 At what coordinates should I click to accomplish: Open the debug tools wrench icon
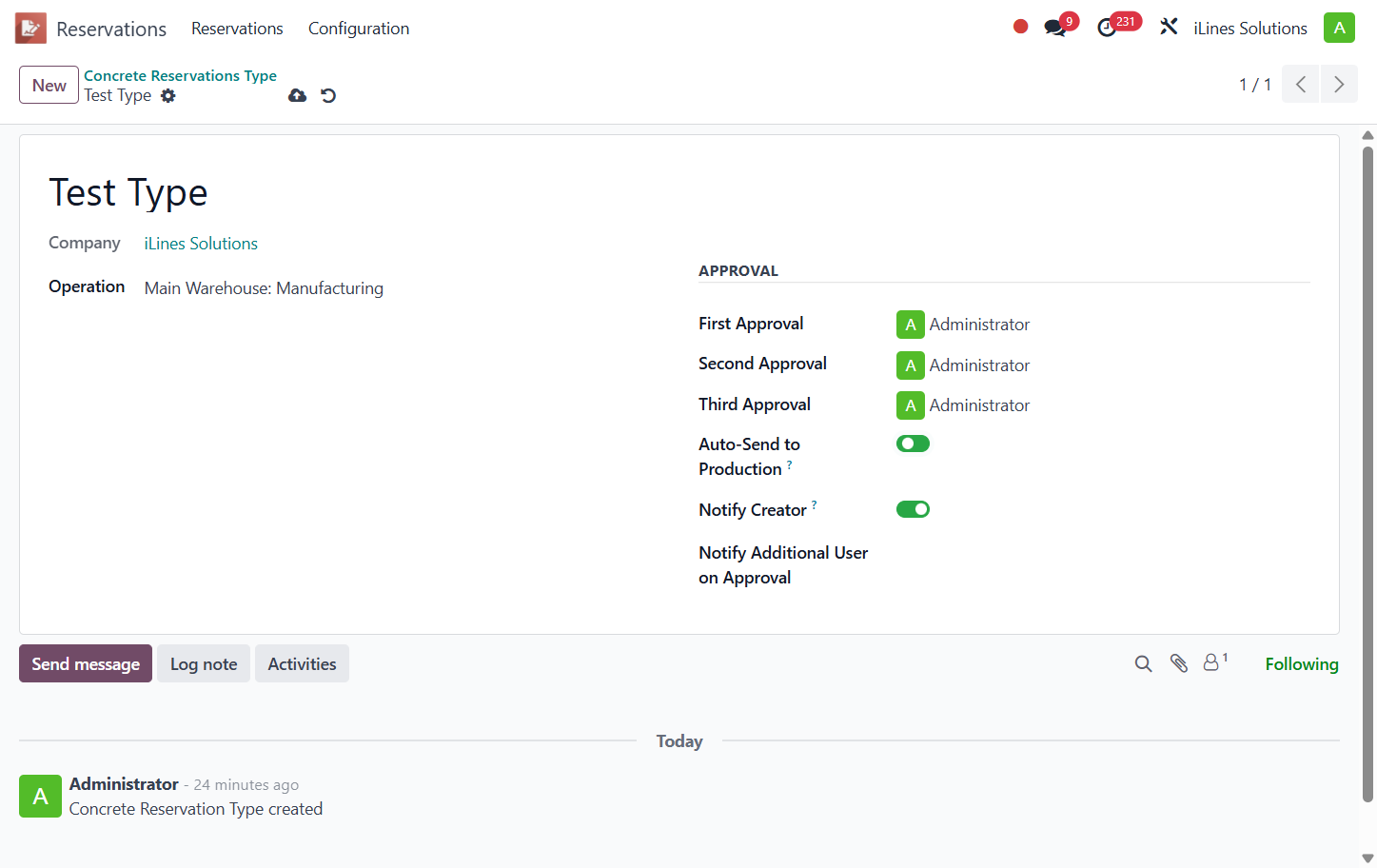(x=1169, y=27)
